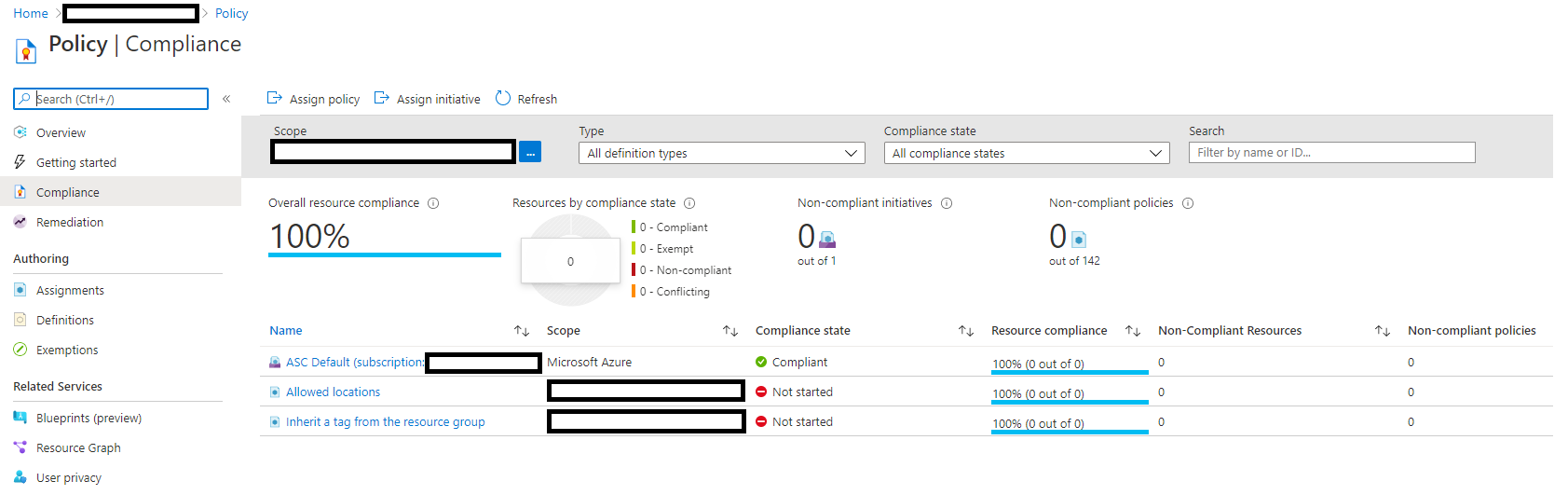Click the Filter by name or ID field
Image resolution: width=1568 pixels, height=495 pixels.
point(1331,153)
